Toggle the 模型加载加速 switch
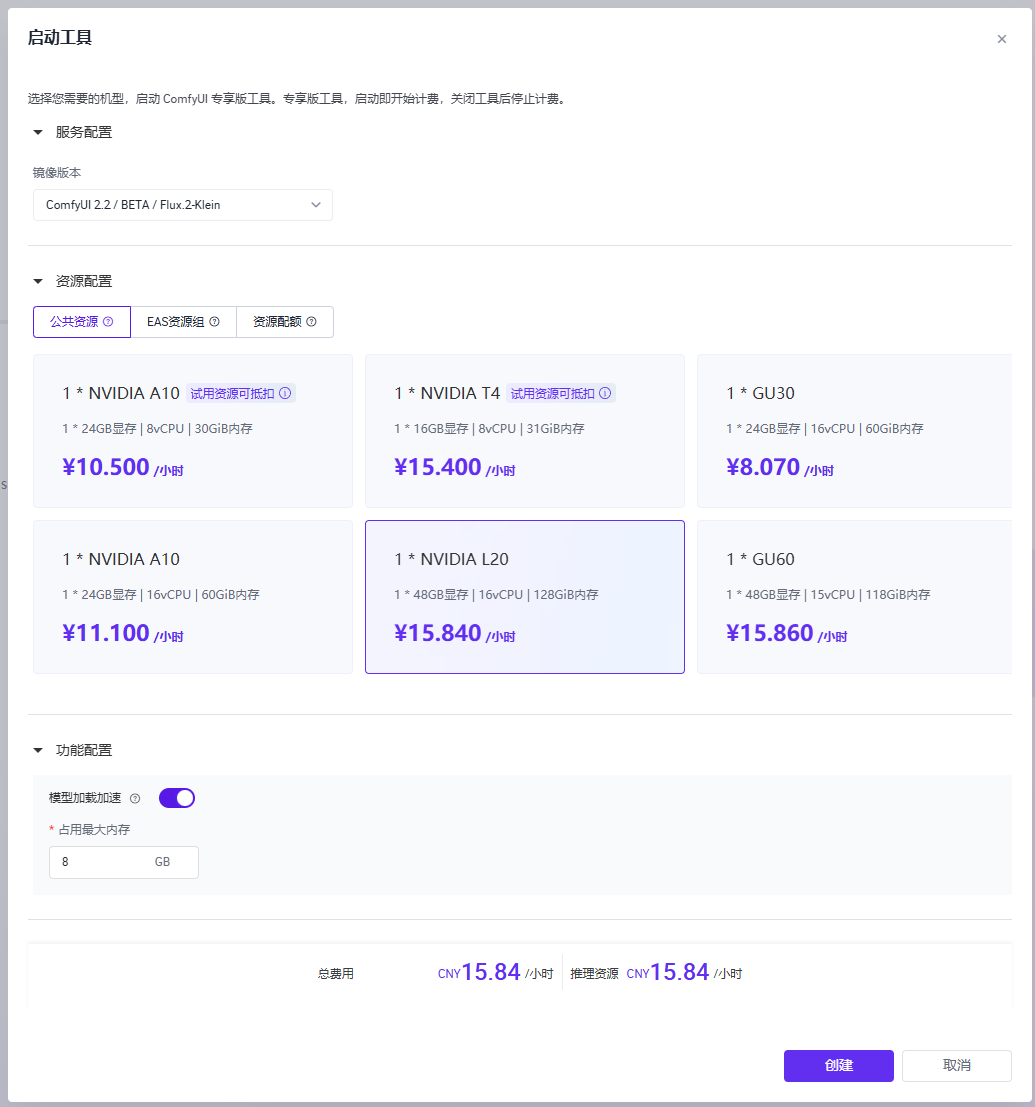 tap(177, 798)
